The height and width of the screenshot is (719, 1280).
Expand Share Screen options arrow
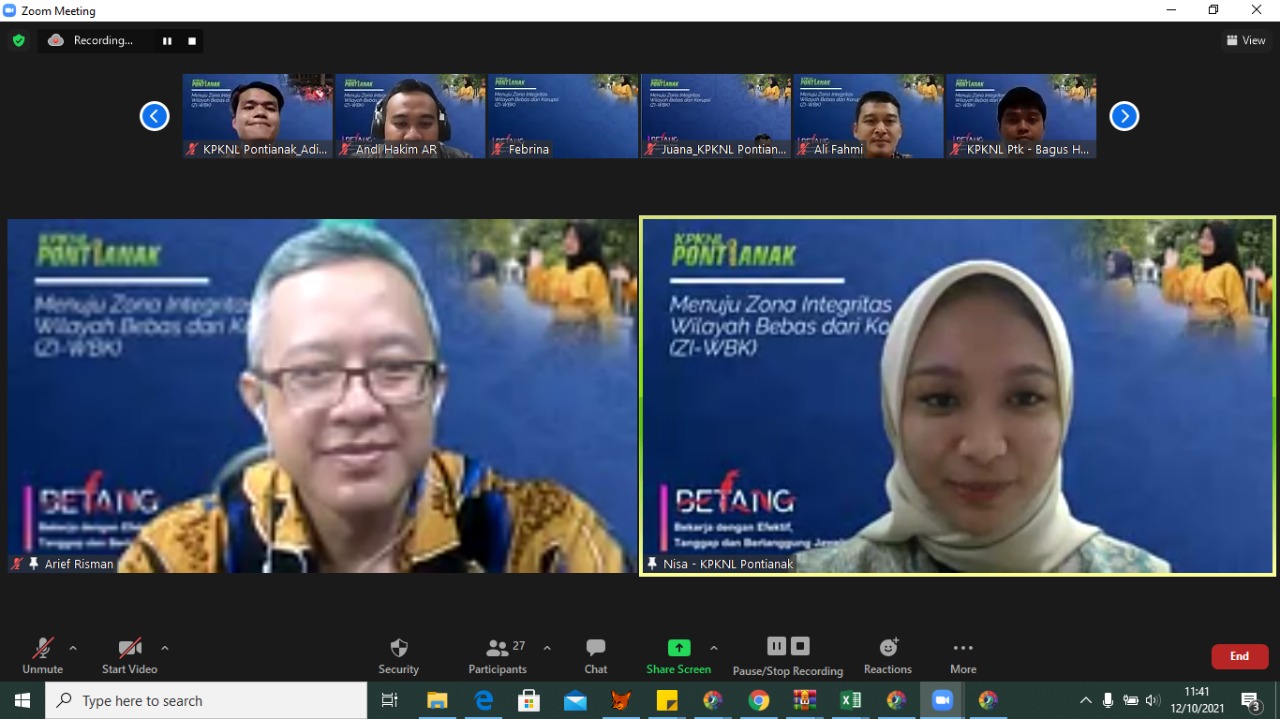[714, 648]
